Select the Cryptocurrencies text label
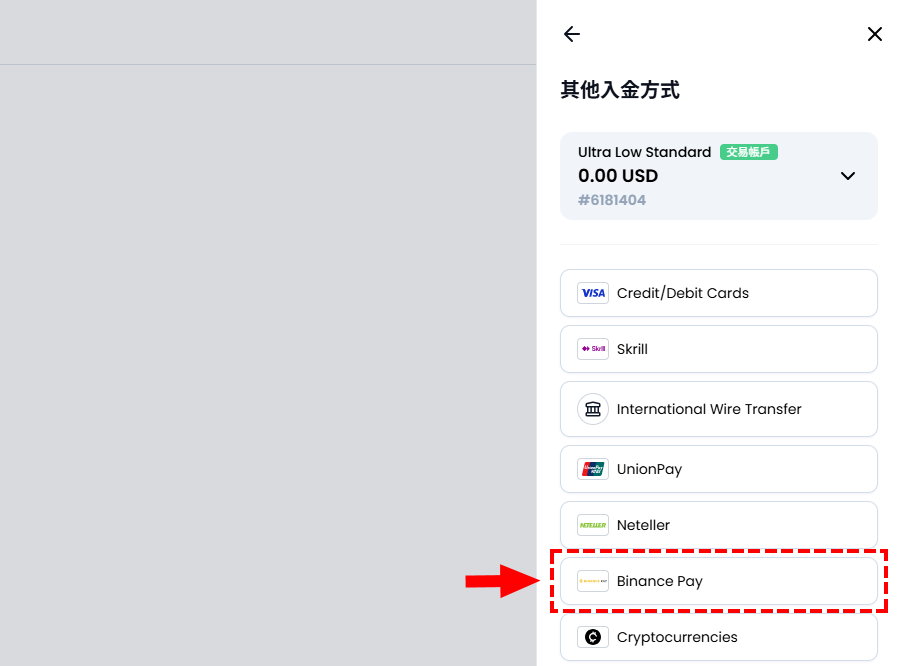This screenshot has width=900, height=666. tap(677, 637)
